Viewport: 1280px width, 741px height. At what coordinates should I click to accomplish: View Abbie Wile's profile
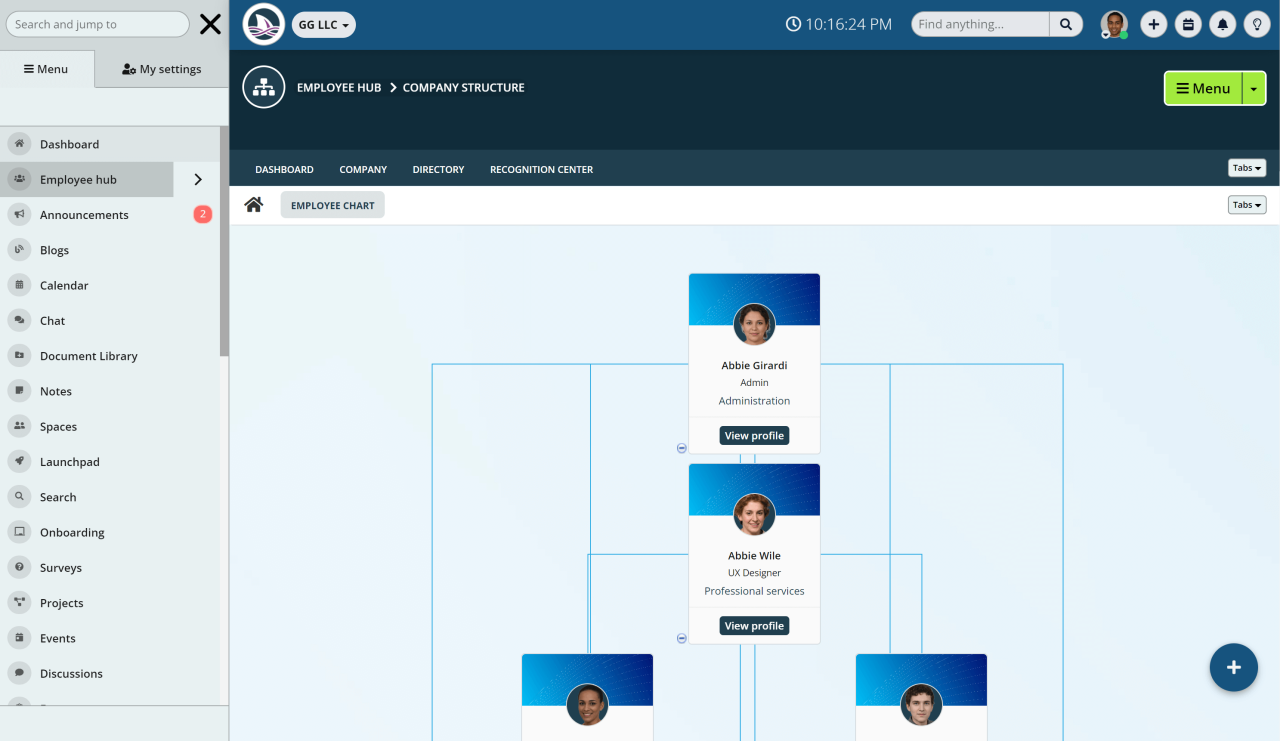pyautogui.click(x=754, y=625)
